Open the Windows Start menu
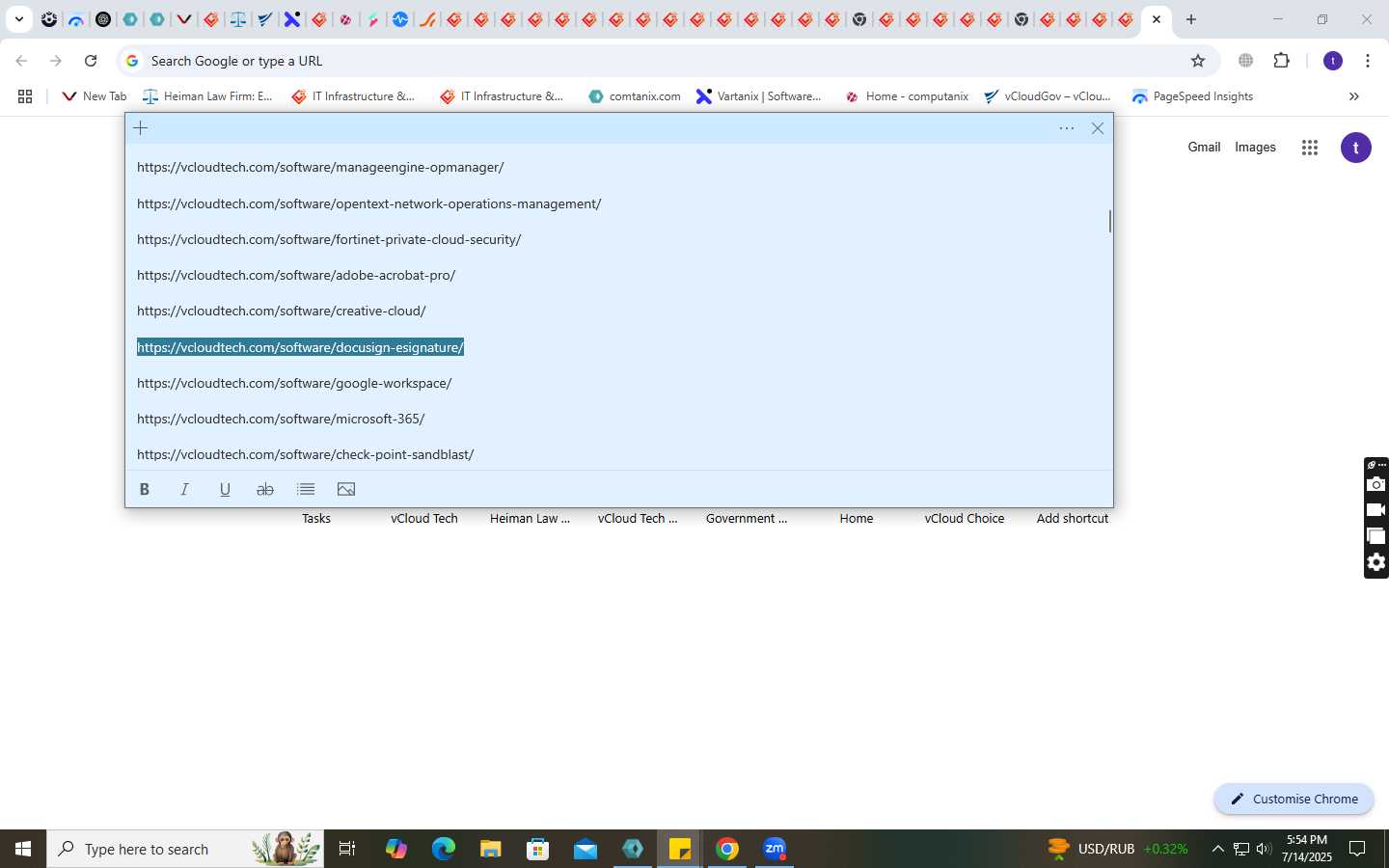 [x=23, y=849]
